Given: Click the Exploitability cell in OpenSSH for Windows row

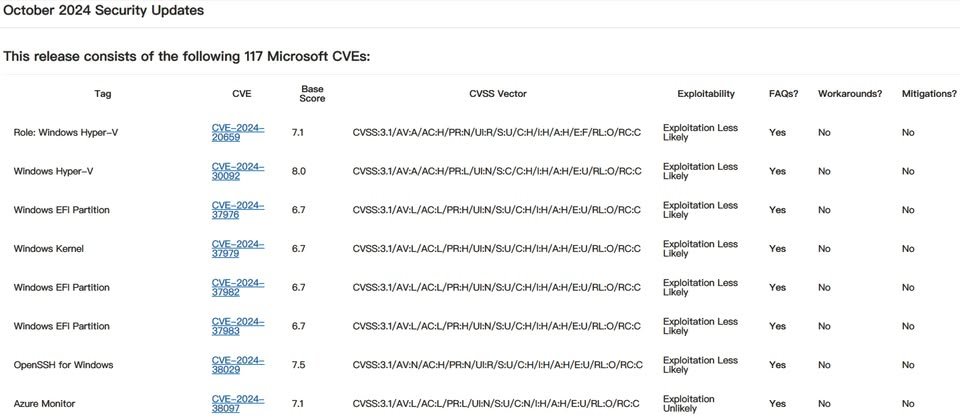Looking at the screenshot, I should (x=700, y=365).
